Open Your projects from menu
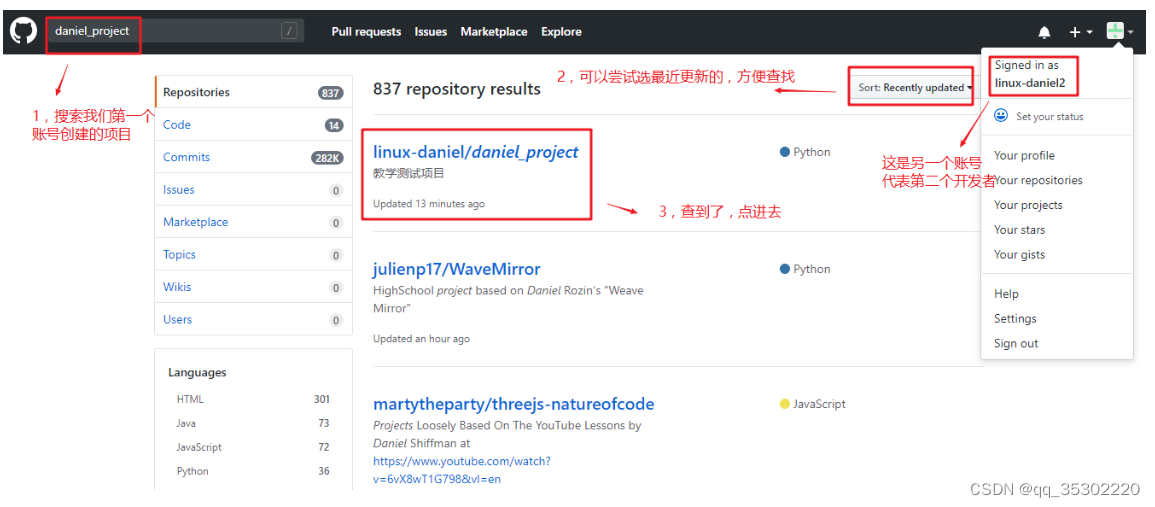The height and width of the screenshot is (507, 1155). 1028,205
